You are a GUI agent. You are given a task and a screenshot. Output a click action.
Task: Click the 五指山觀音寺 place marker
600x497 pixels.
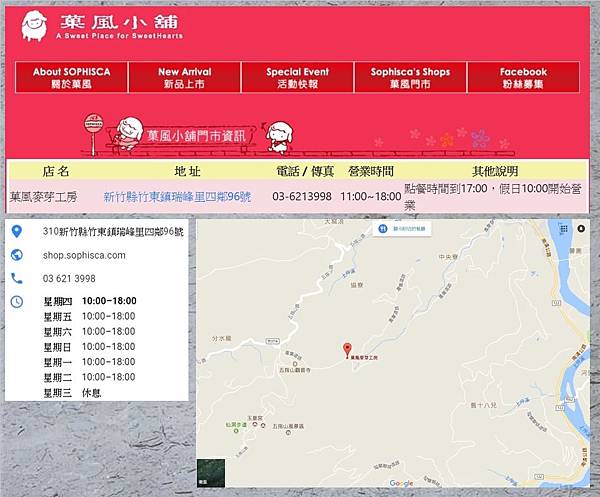pyautogui.click(x=295, y=364)
